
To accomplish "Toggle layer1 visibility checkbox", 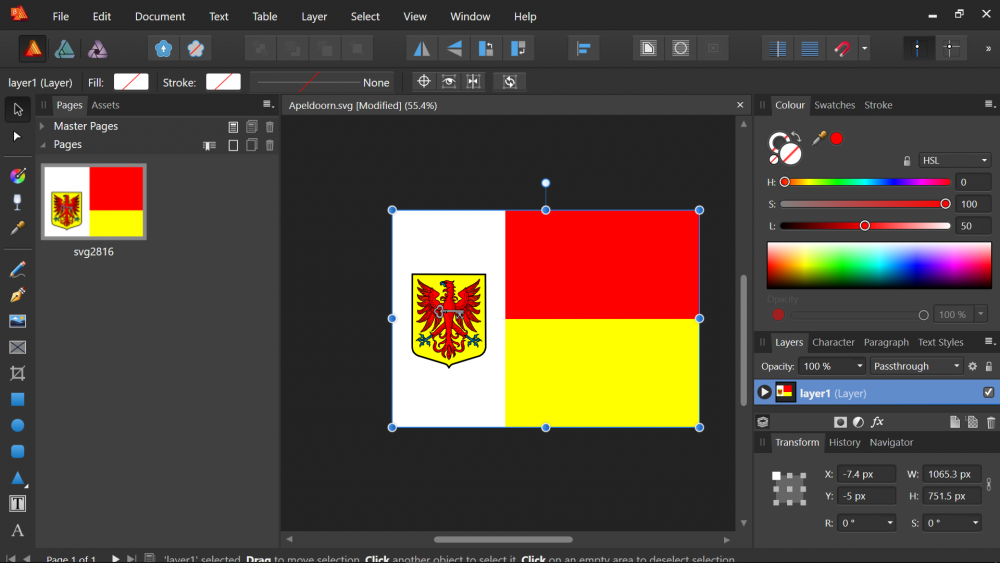I will (x=989, y=392).
